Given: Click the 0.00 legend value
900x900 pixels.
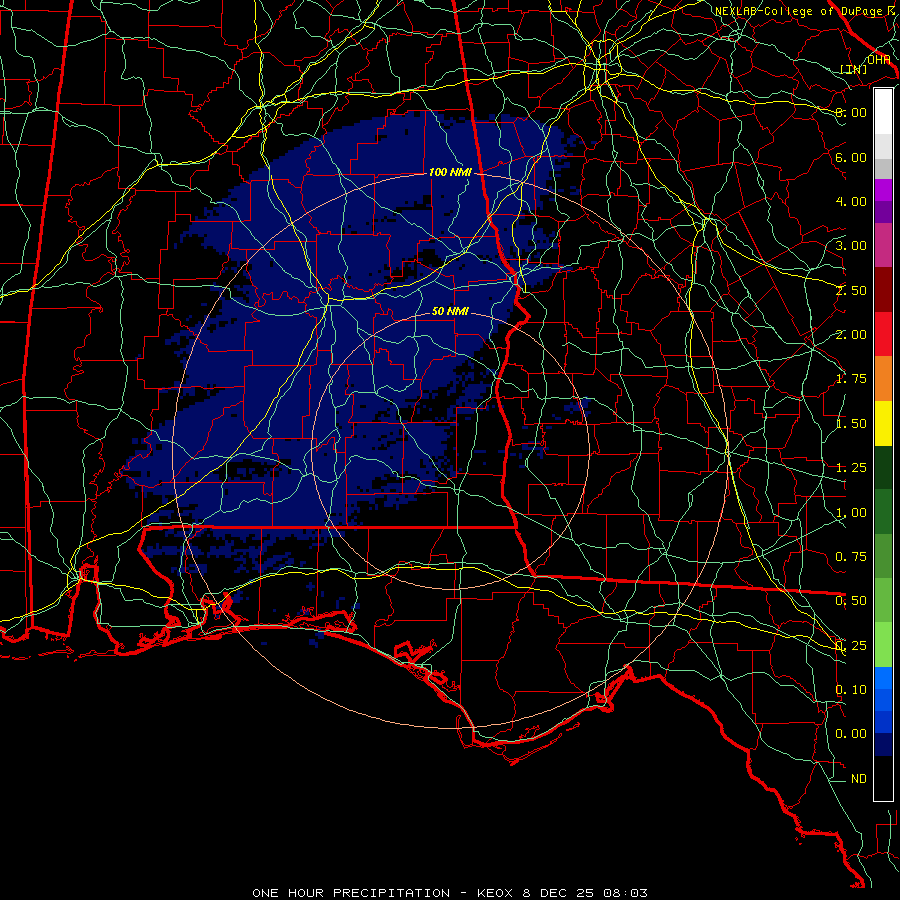Looking at the screenshot, I should coord(851,734).
